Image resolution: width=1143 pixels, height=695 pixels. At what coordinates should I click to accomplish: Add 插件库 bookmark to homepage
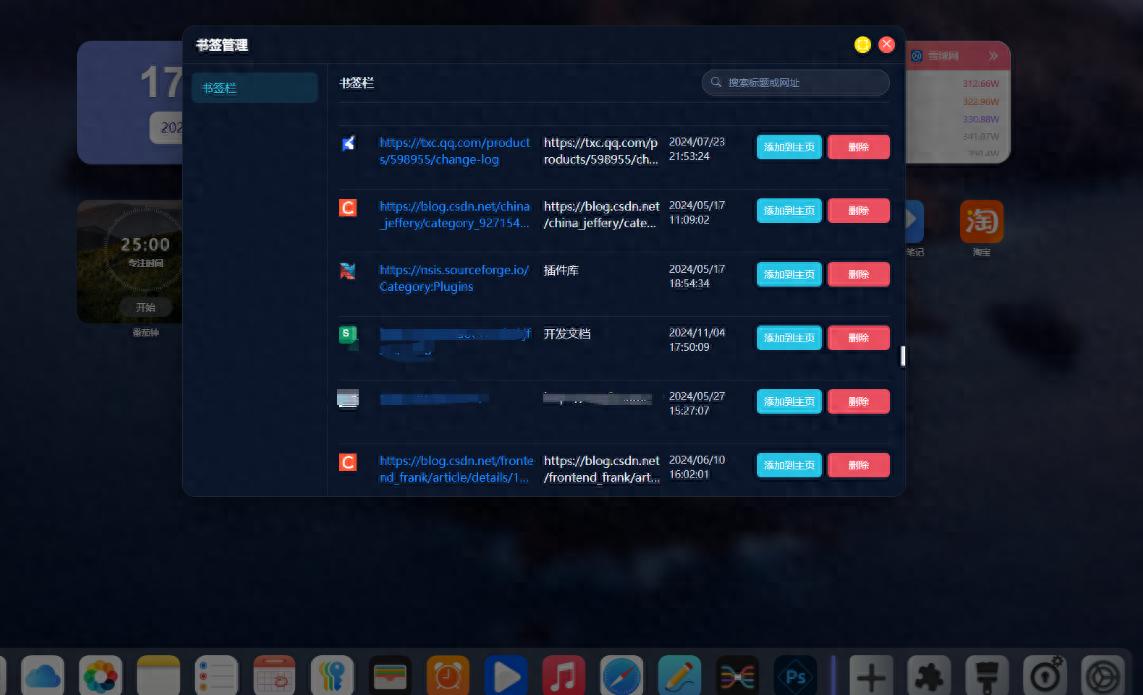tap(789, 274)
